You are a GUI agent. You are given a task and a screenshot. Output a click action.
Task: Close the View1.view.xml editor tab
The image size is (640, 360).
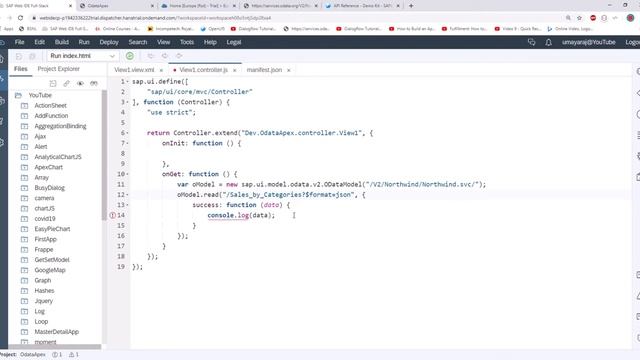coord(161,70)
